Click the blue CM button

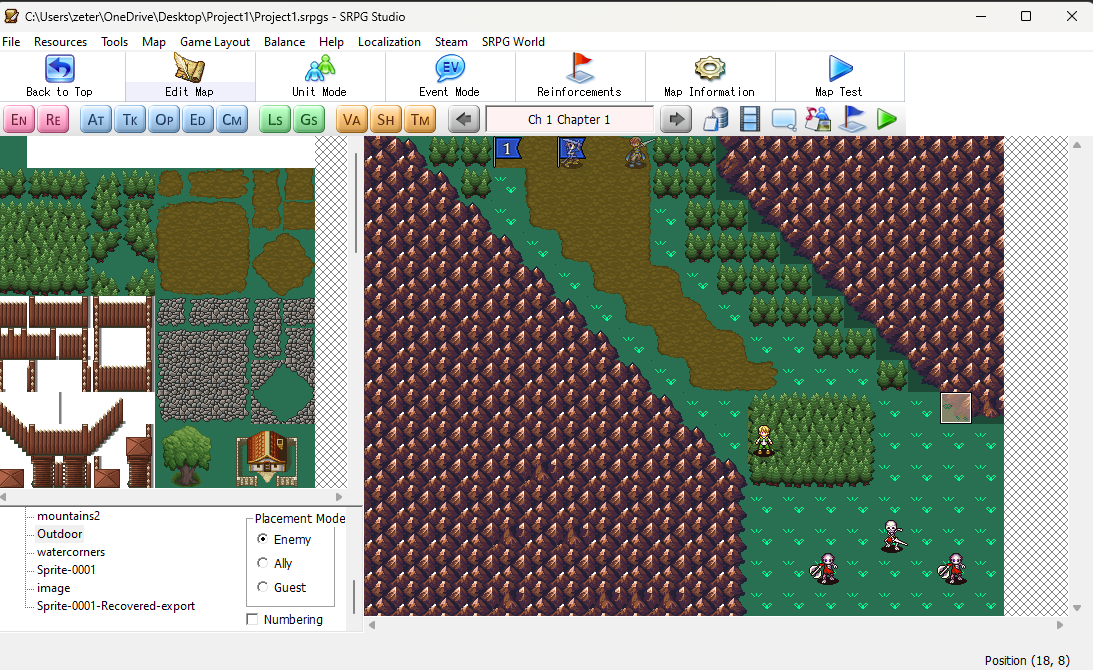point(232,120)
